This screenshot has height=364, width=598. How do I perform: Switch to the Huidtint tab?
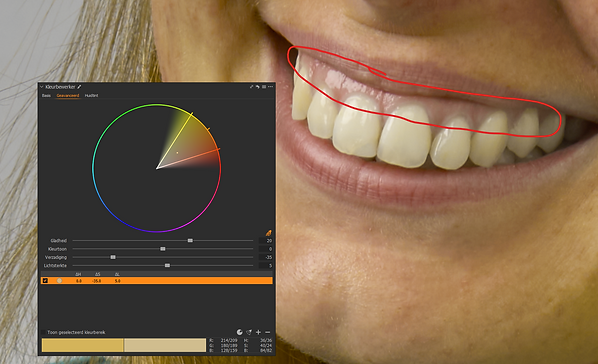(x=92, y=95)
